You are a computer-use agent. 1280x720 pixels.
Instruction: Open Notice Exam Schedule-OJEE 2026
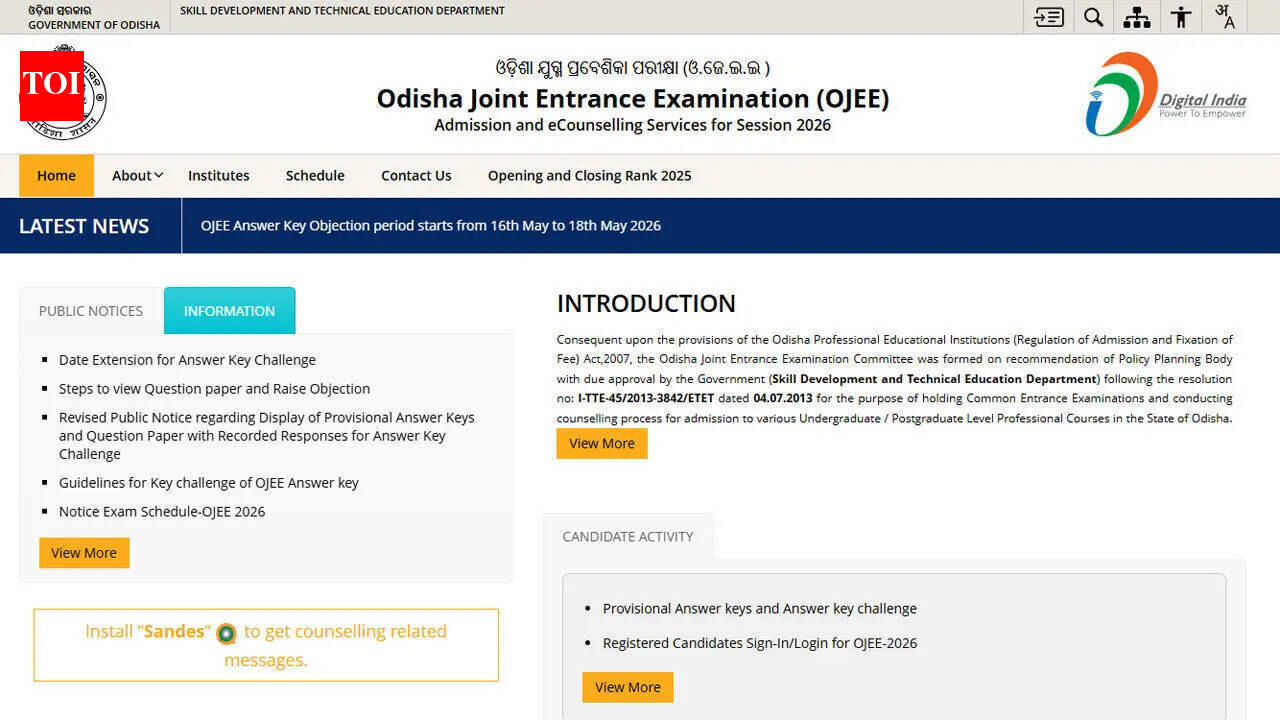pyautogui.click(x=162, y=512)
